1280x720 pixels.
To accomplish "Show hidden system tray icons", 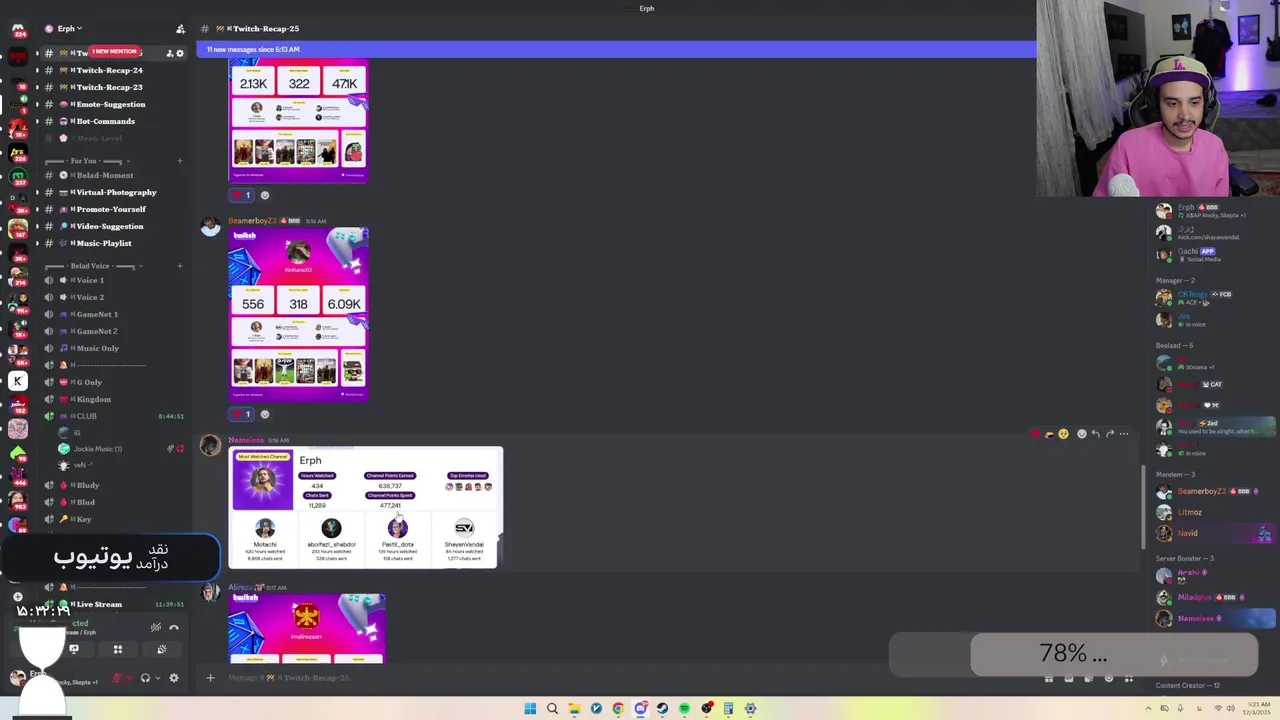I will pos(1148,709).
